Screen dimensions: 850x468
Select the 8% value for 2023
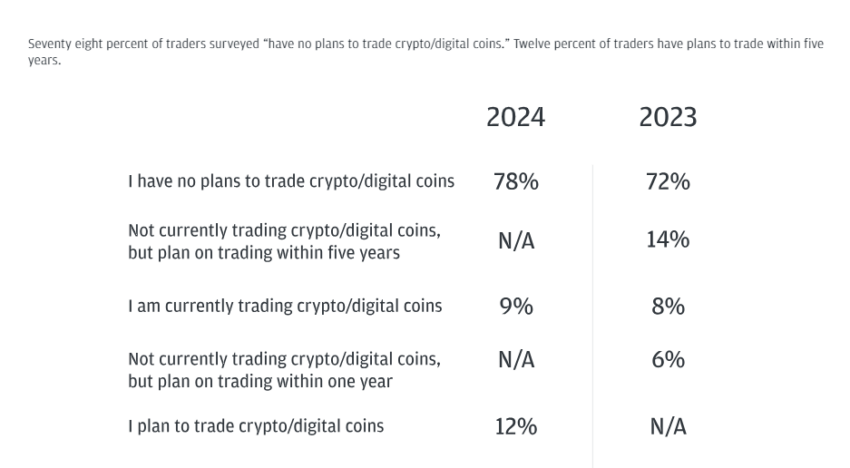tap(668, 306)
